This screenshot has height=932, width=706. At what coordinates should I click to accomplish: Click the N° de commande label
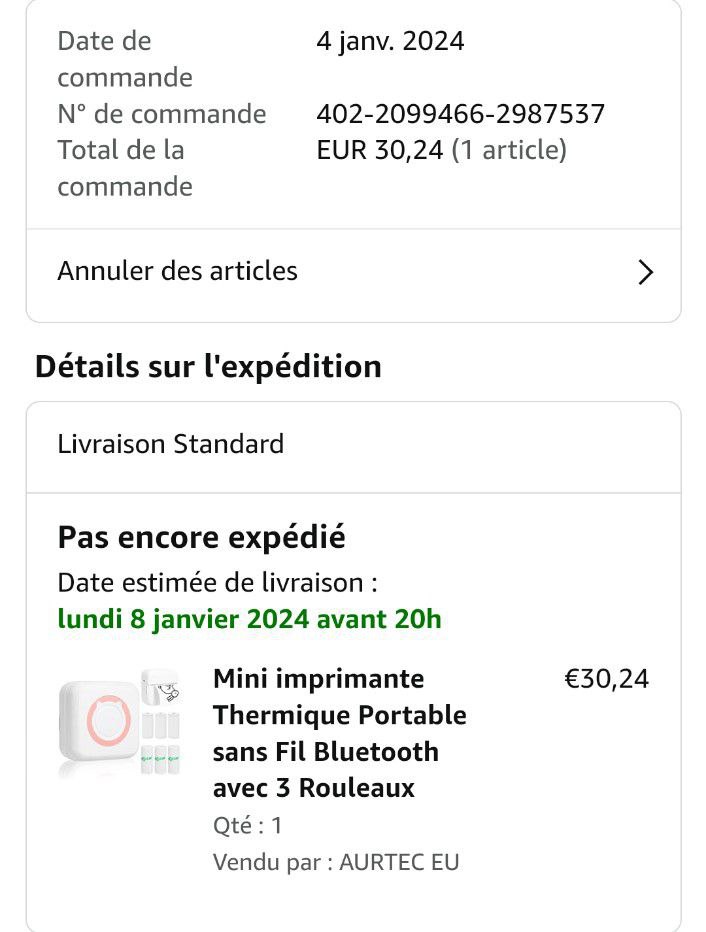point(162,114)
